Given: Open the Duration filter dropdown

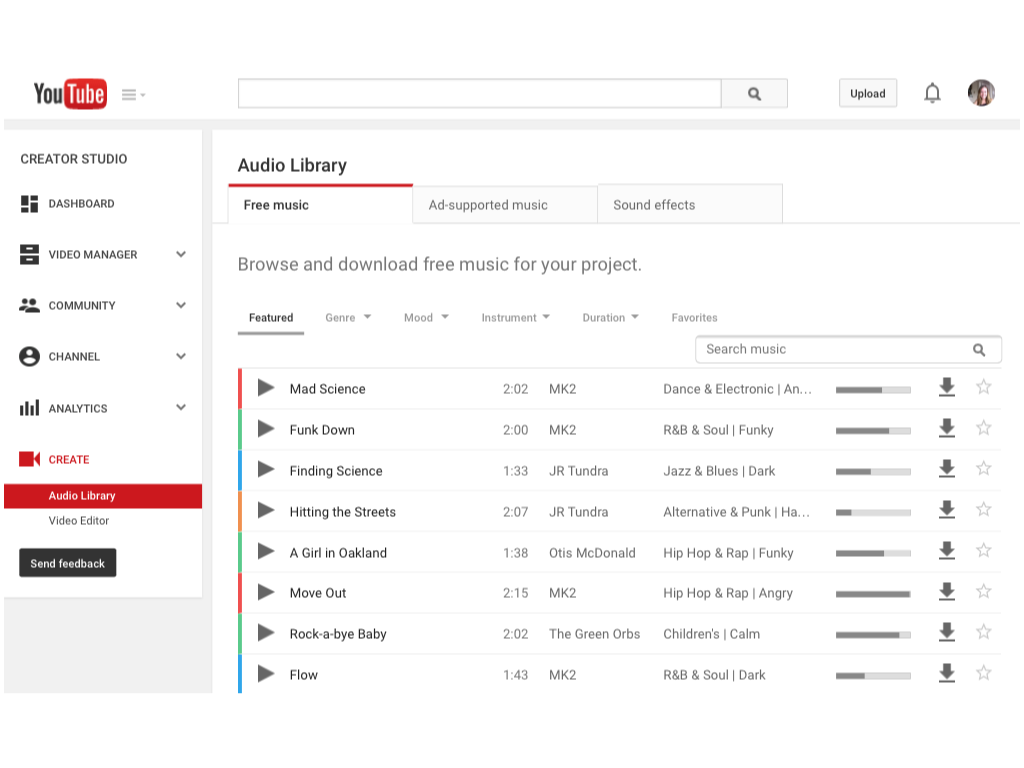Looking at the screenshot, I should 611,318.
